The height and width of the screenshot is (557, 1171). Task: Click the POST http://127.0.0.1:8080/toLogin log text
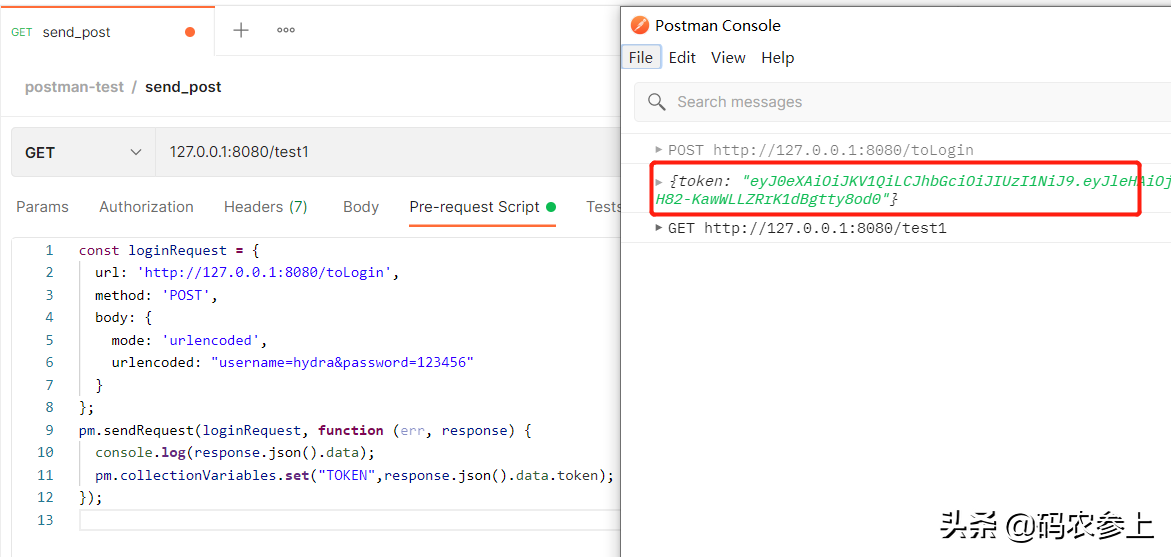821,150
